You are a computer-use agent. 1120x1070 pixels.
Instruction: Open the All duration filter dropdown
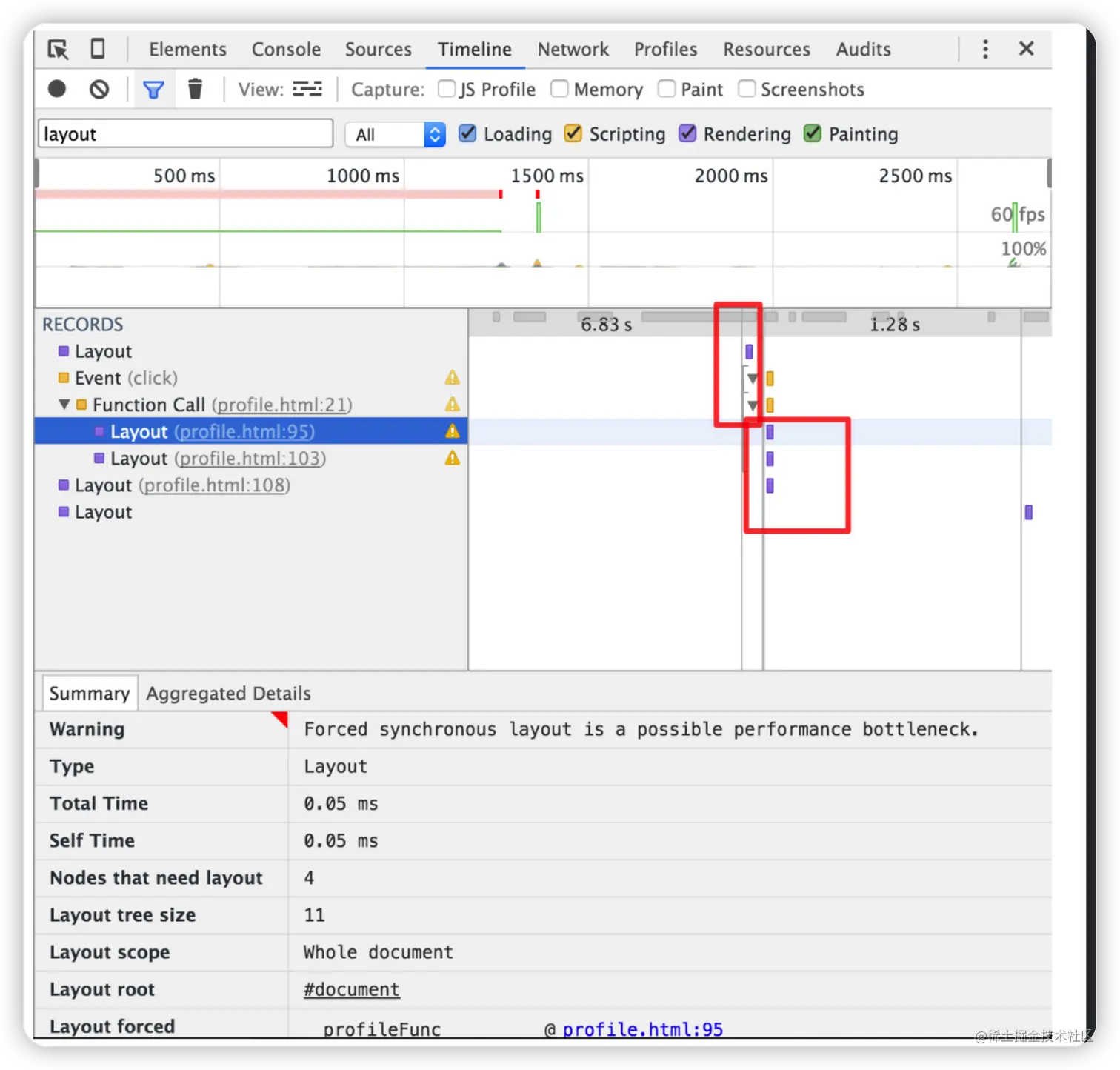coord(396,134)
